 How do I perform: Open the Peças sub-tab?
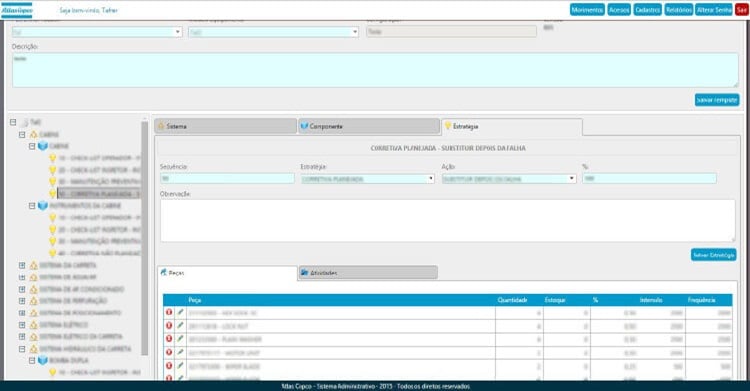point(227,273)
